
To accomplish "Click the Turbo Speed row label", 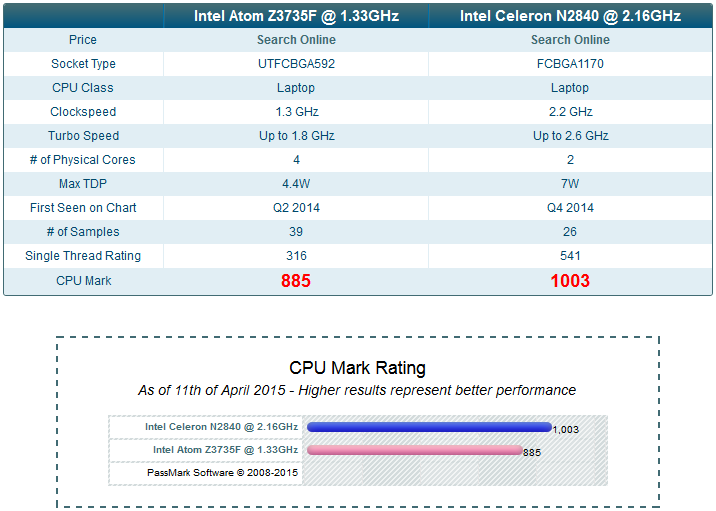I will coord(84,136).
